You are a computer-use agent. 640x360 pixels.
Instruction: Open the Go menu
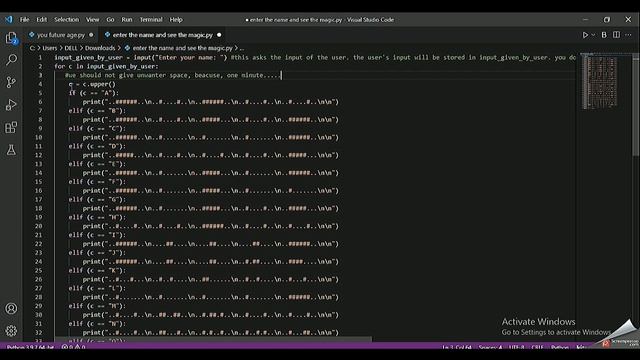110,20
